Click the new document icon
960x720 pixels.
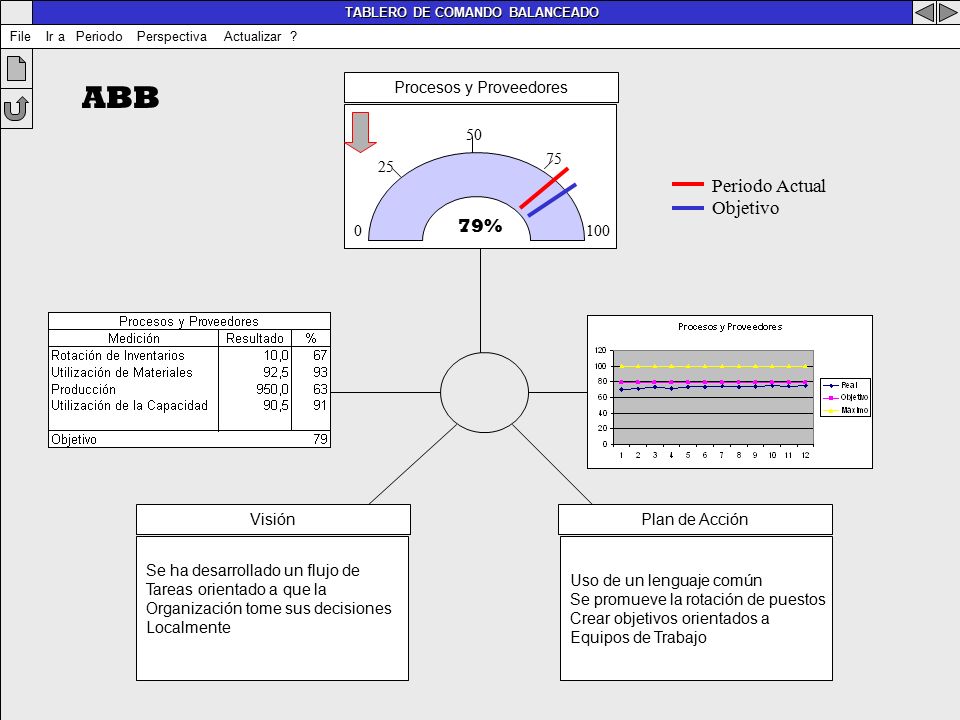click(x=17, y=68)
